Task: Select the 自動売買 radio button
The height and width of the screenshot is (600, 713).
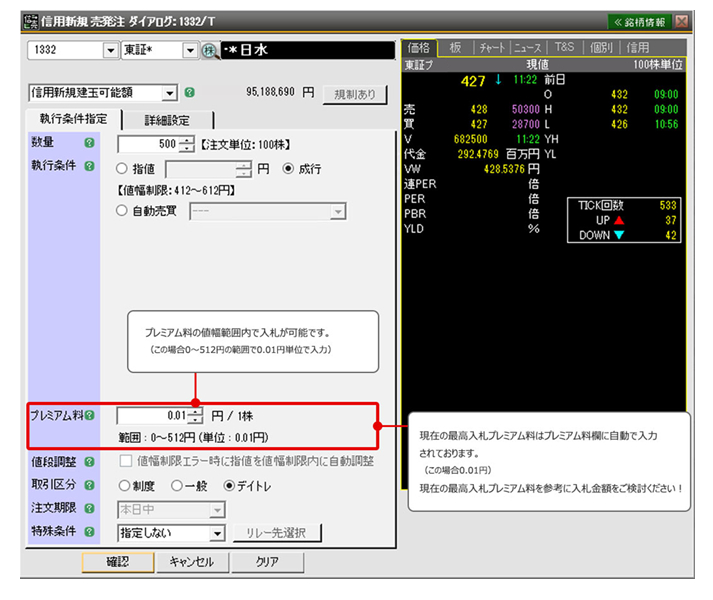Action: [121, 211]
